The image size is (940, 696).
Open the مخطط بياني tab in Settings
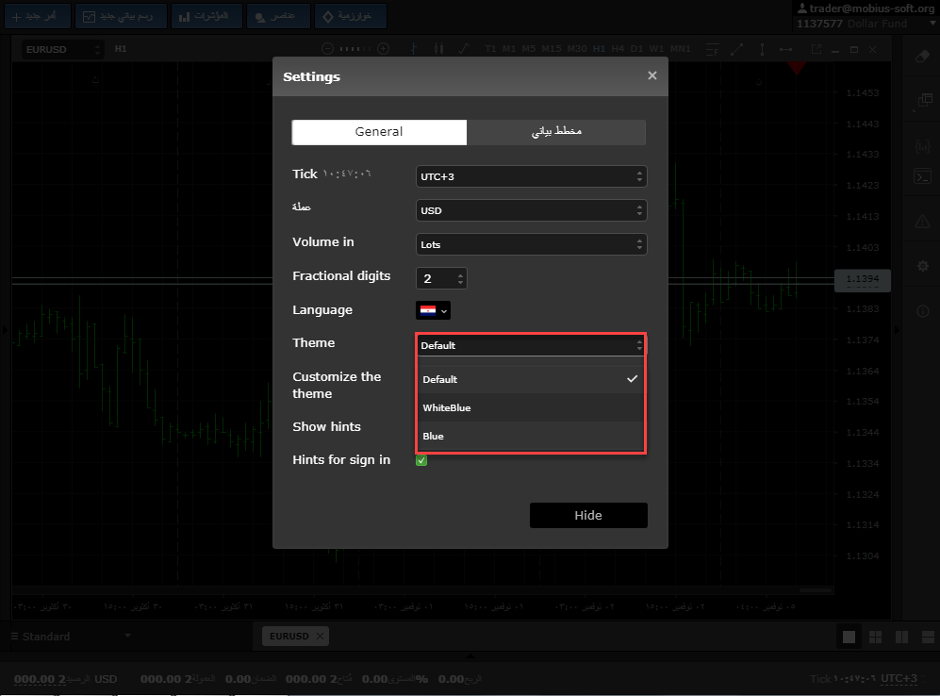(556, 132)
